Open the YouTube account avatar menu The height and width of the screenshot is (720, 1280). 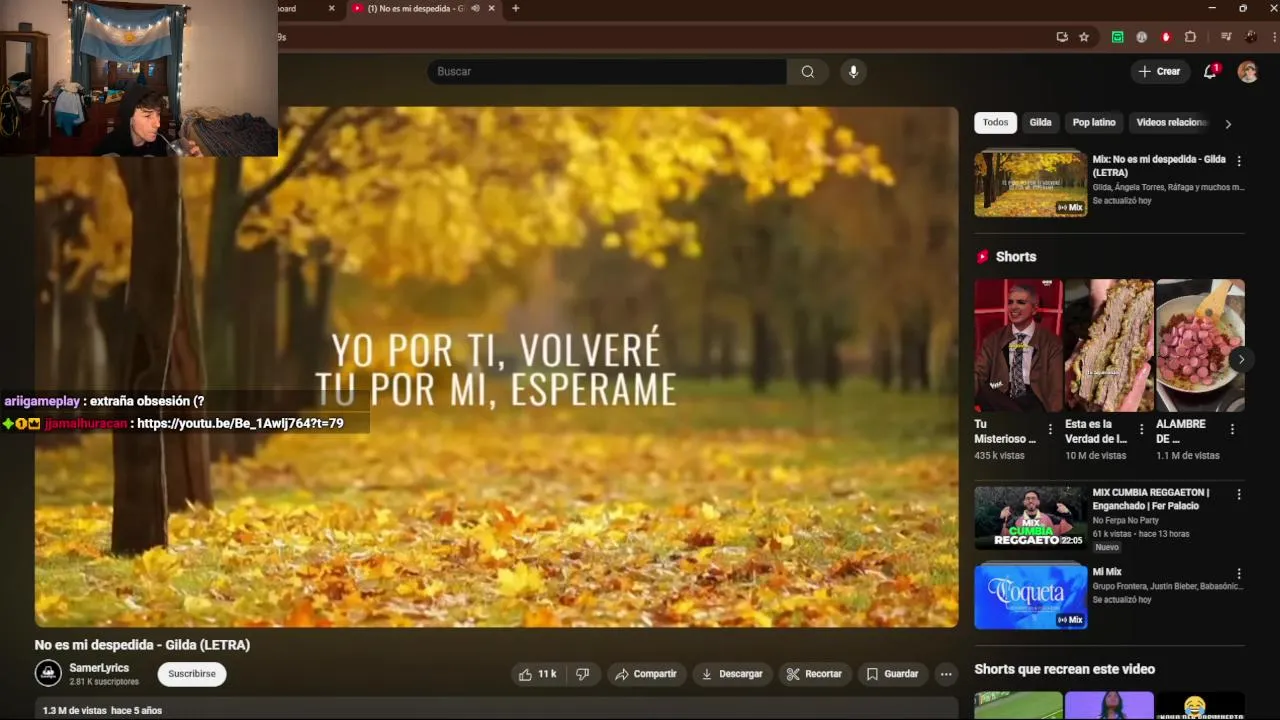[1247, 71]
